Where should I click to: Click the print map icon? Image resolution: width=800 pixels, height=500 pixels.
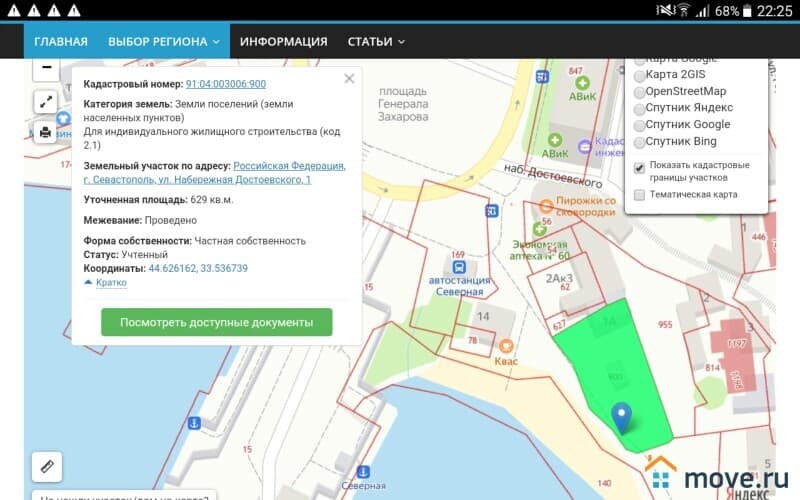click(x=46, y=132)
